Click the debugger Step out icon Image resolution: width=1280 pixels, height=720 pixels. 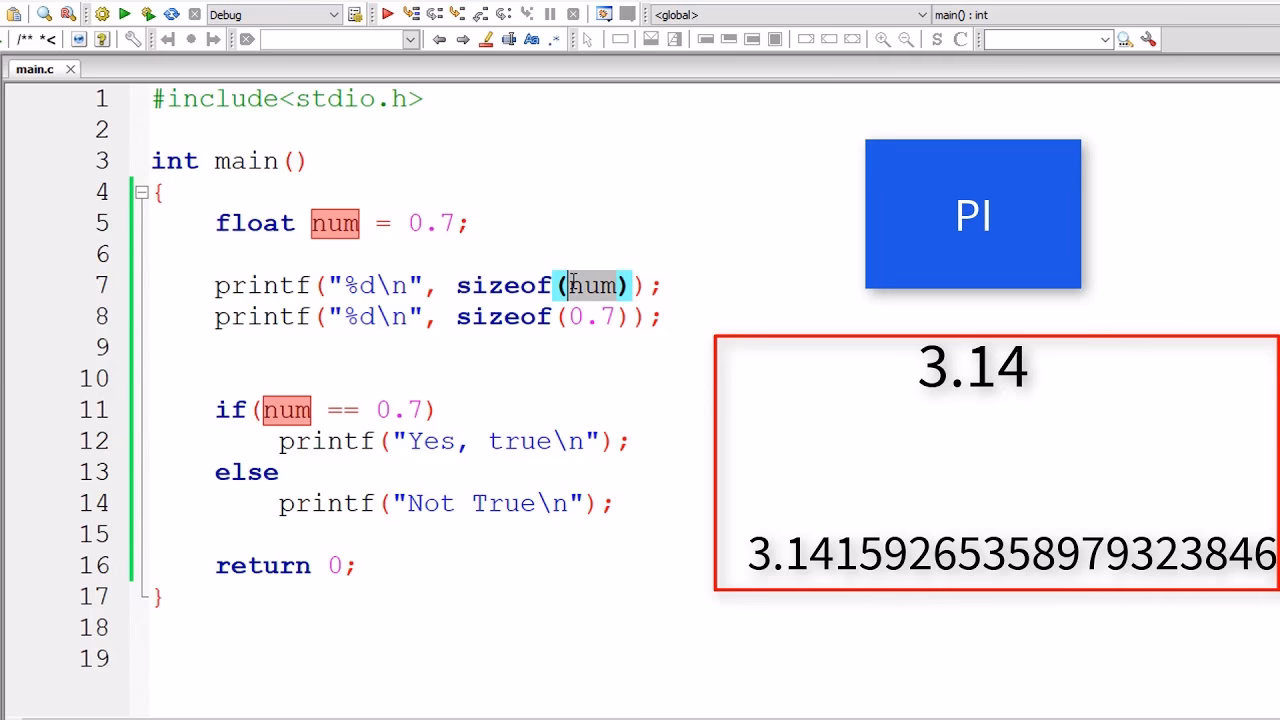(480, 14)
